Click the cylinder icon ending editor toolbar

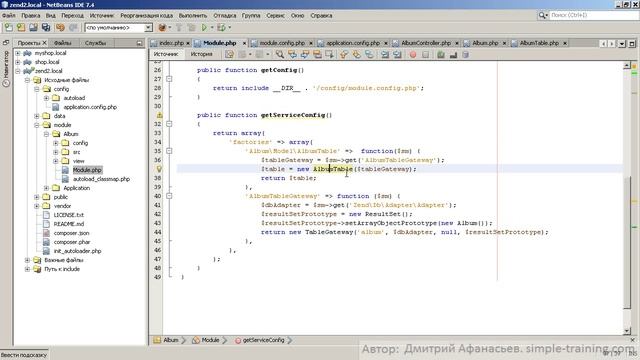pyautogui.click(x=465, y=54)
